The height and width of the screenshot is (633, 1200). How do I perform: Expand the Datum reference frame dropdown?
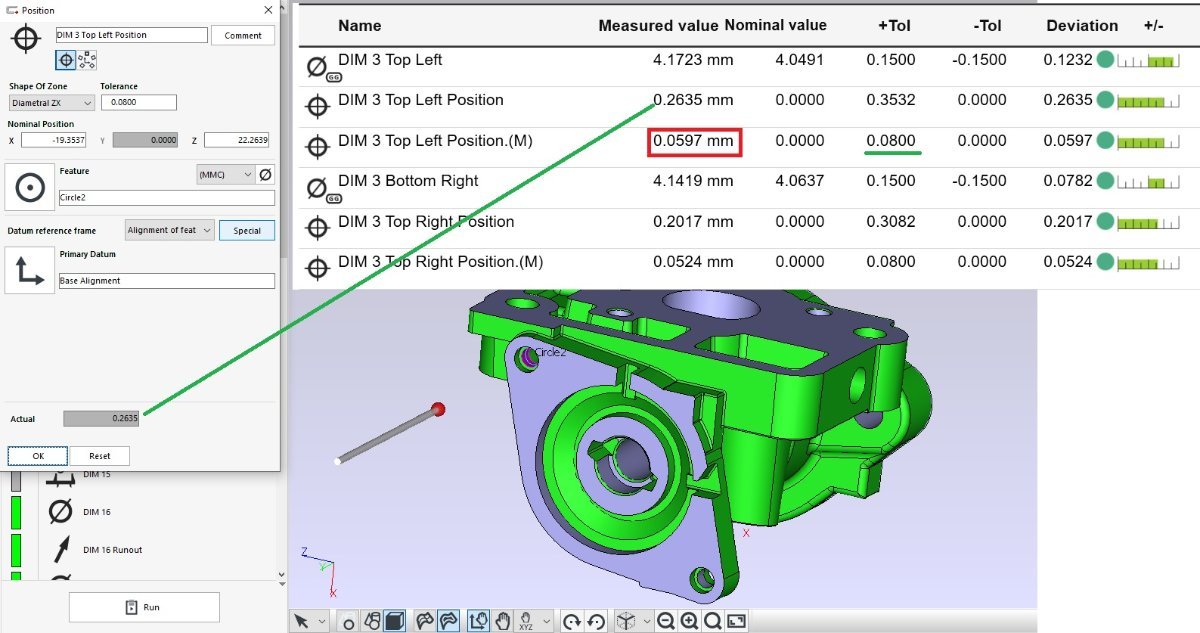click(170, 230)
